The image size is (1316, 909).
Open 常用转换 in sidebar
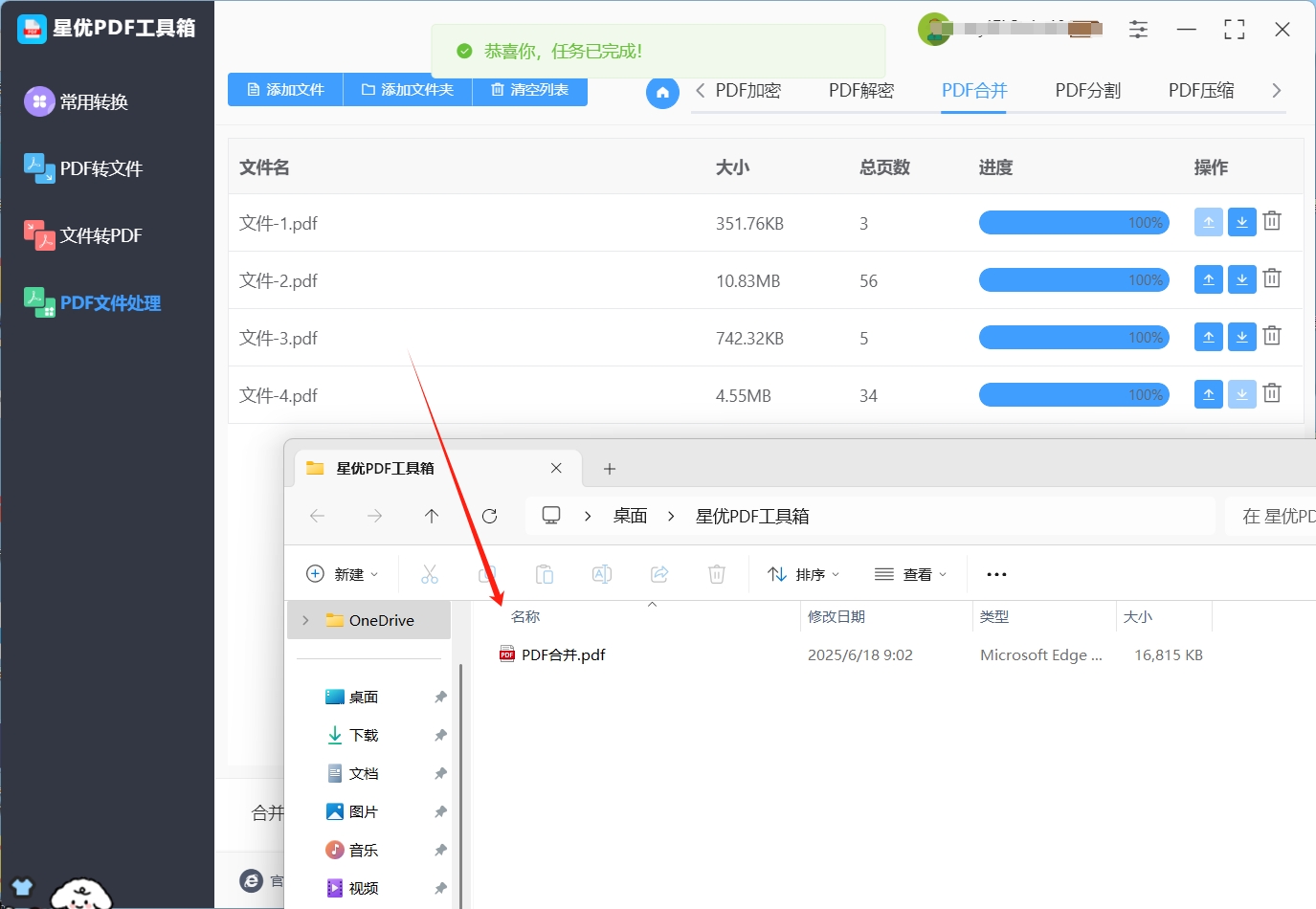[77, 101]
